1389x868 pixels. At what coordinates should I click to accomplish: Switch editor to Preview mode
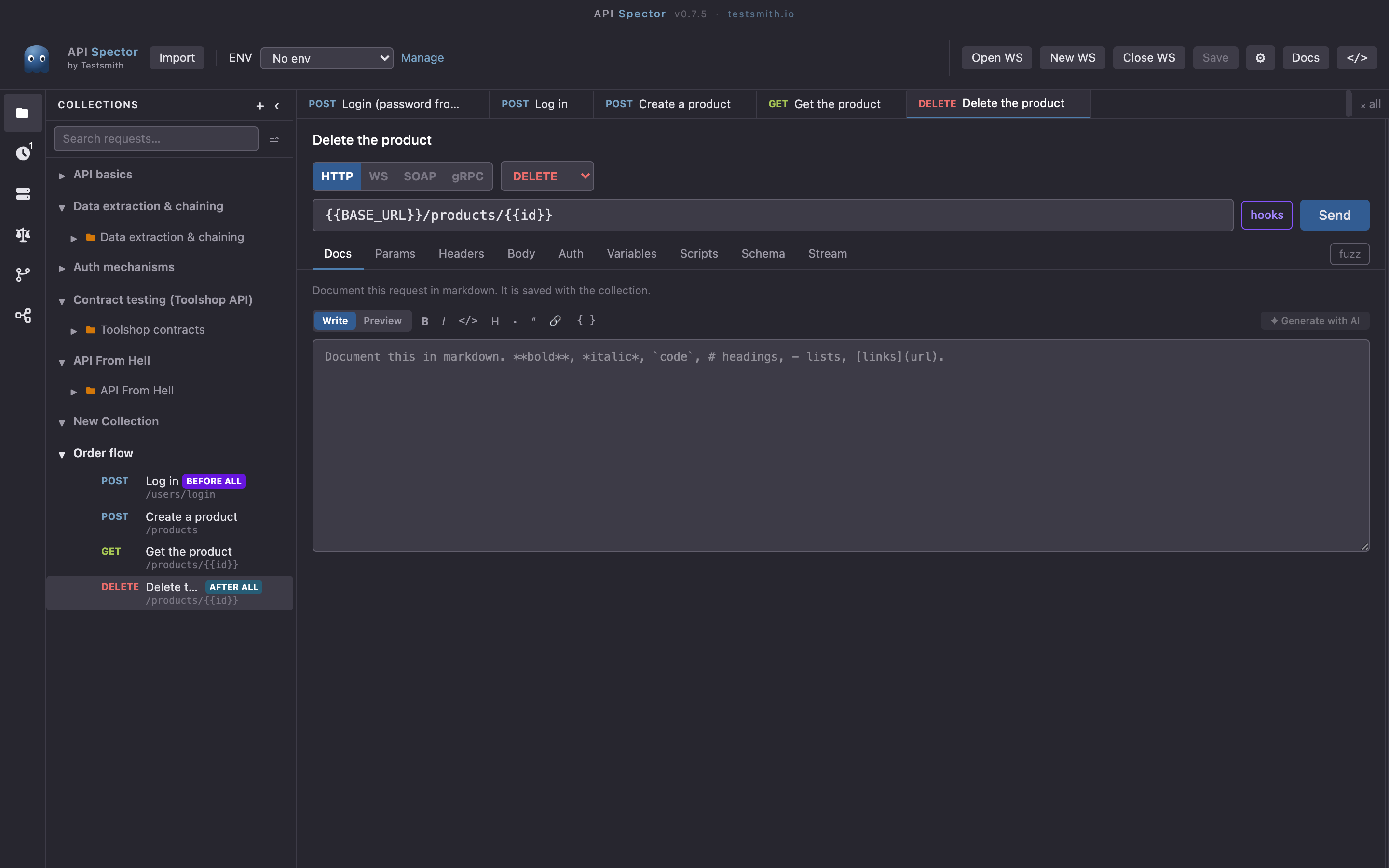tap(382, 320)
